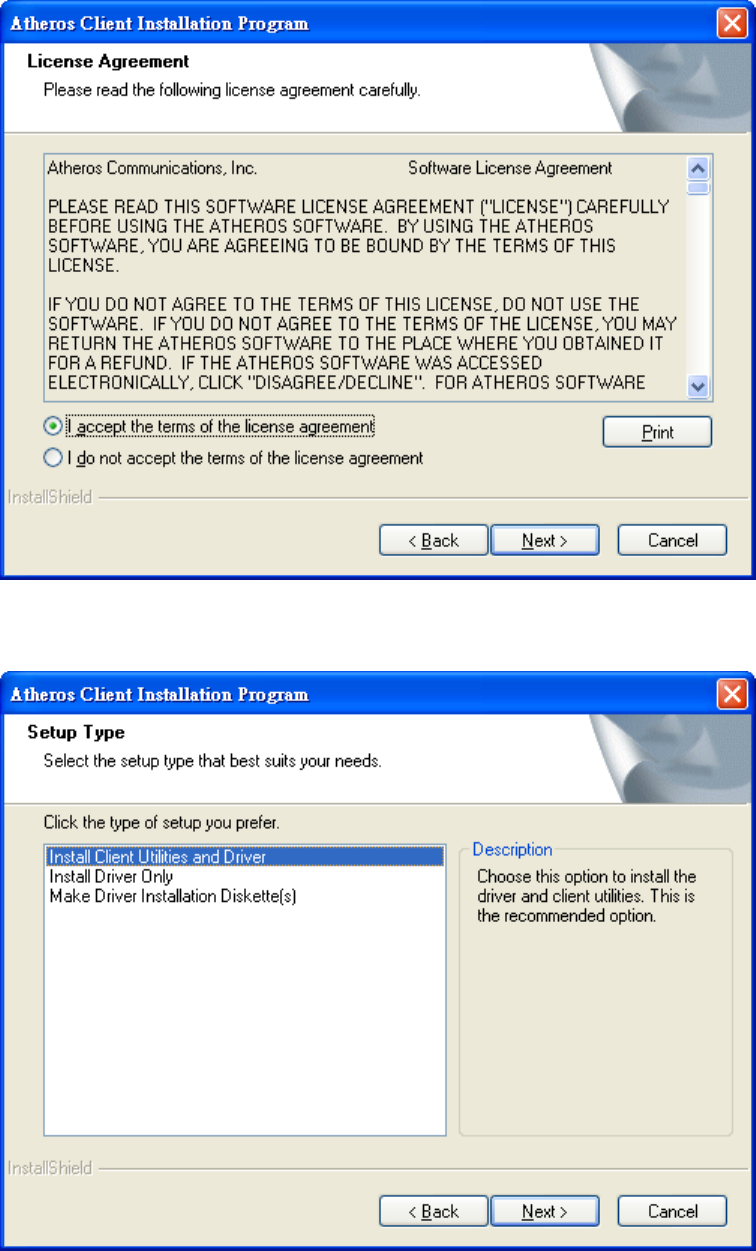Click Next in License Agreement dialog
This screenshot has height=1251, width=756.
point(544,540)
